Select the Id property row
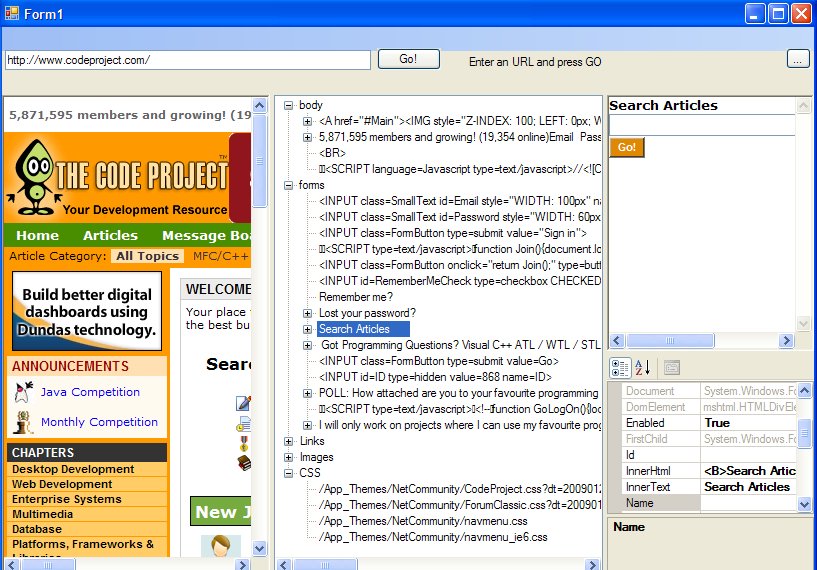817x570 pixels. pyautogui.click(x=709, y=455)
